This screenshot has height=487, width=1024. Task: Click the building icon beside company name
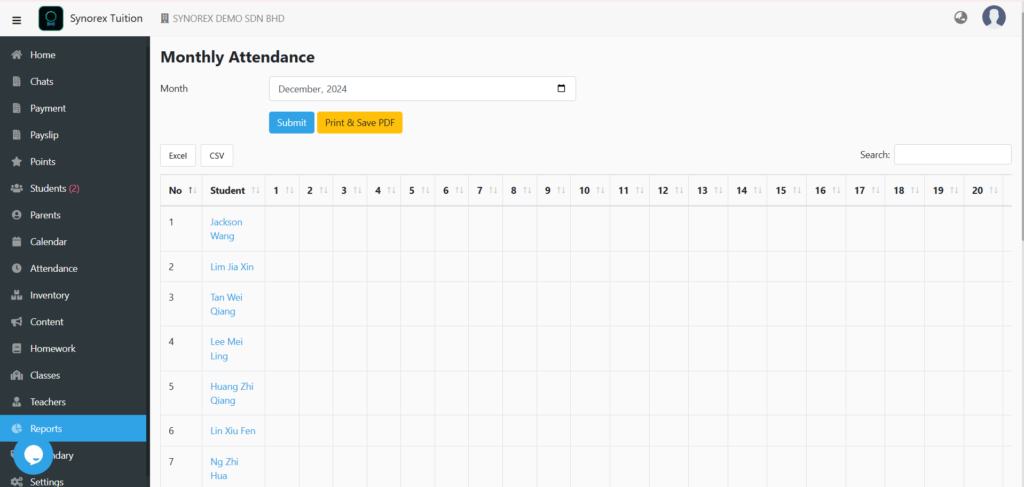(165, 19)
